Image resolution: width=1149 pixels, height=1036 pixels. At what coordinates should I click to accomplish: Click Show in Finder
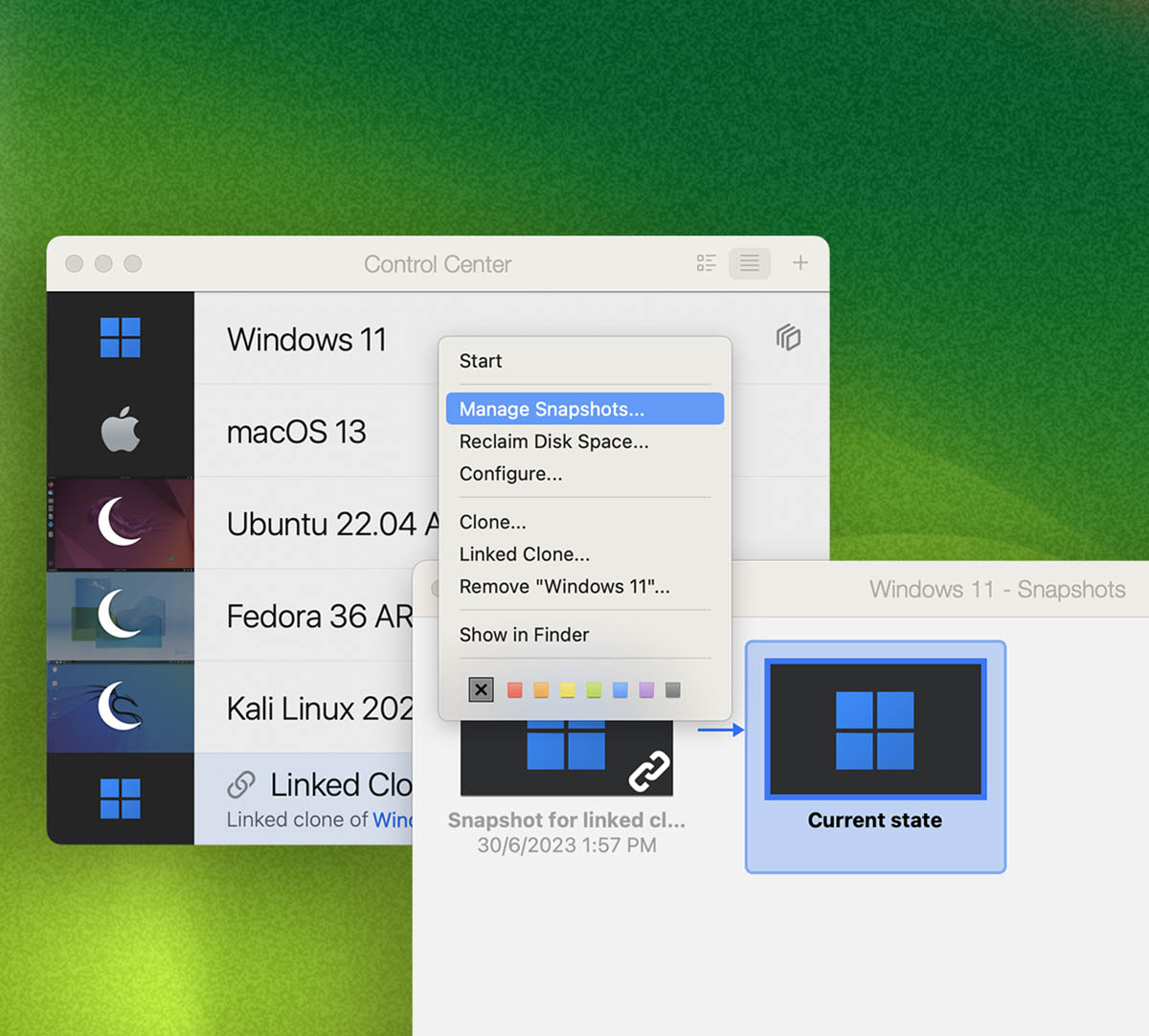coord(524,635)
